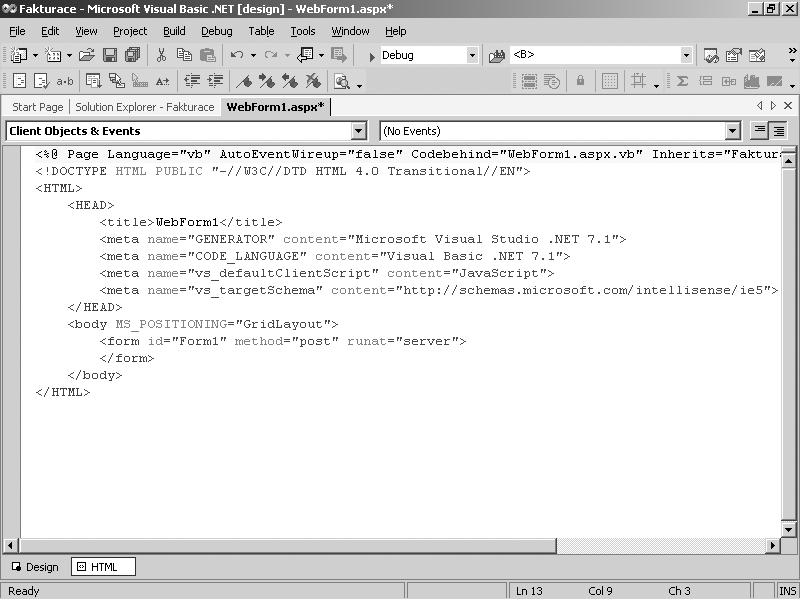Screen dimensions: 800x600
Task: Open the Tools menu
Action: (x=303, y=31)
